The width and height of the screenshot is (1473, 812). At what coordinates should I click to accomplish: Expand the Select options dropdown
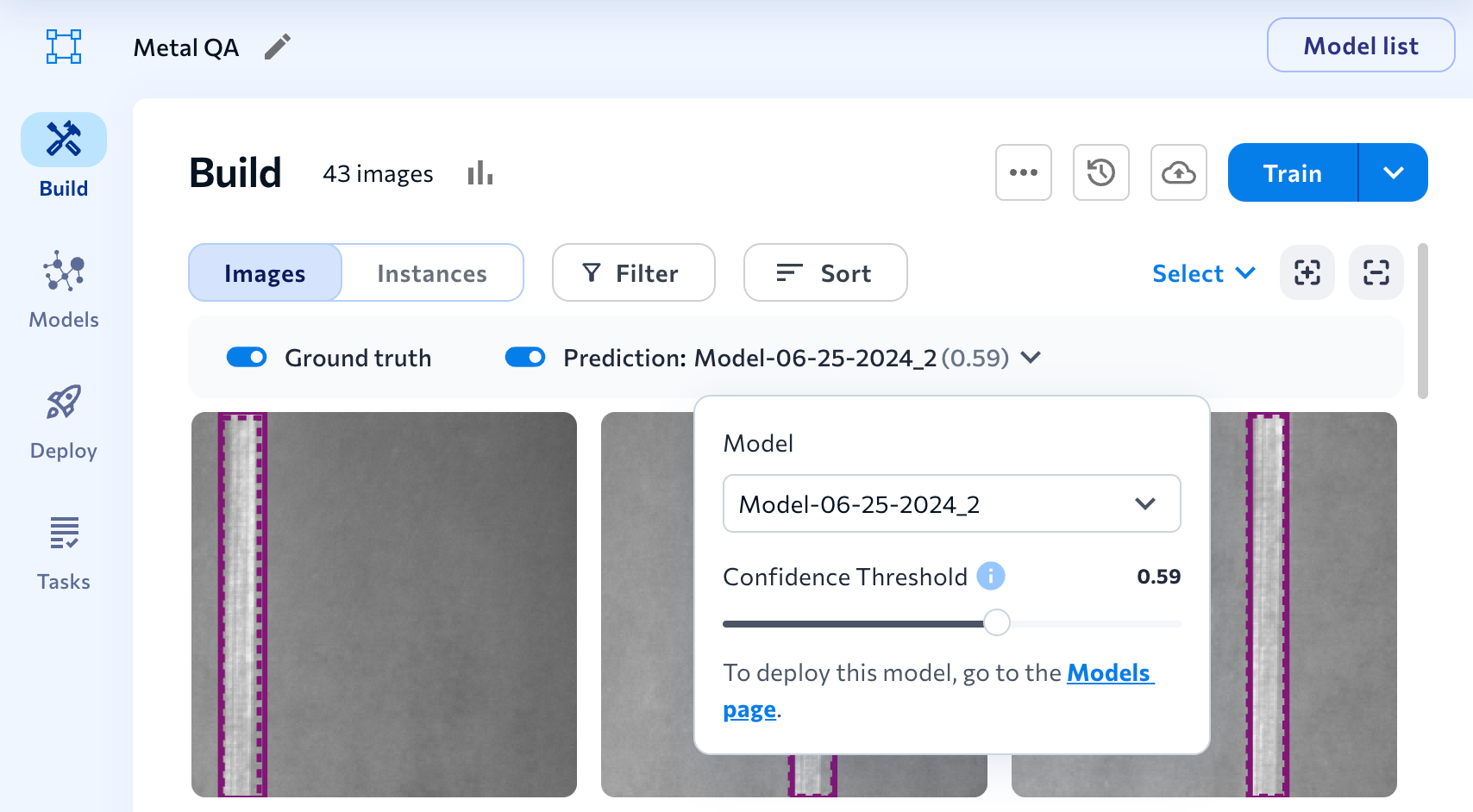point(1204,272)
